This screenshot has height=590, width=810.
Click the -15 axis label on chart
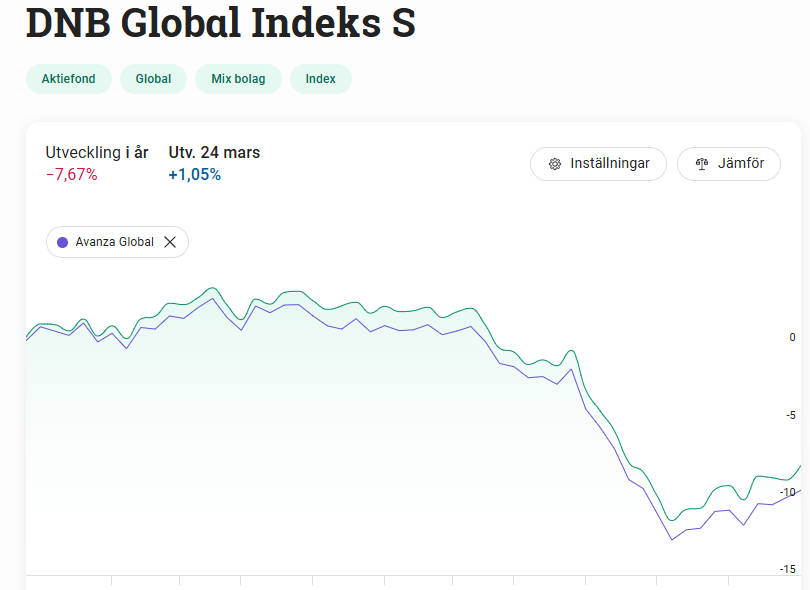(788, 569)
